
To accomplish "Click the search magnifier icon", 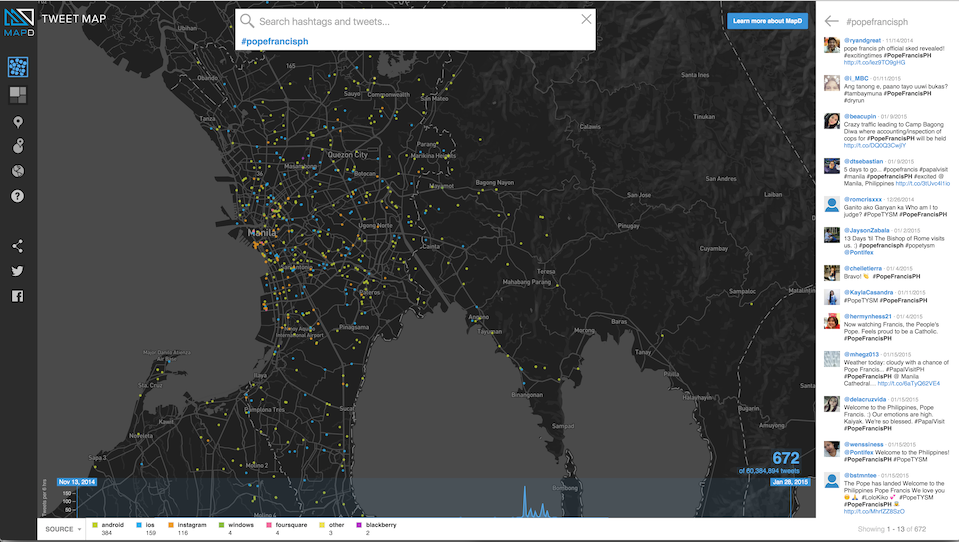I will click(246, 21).
